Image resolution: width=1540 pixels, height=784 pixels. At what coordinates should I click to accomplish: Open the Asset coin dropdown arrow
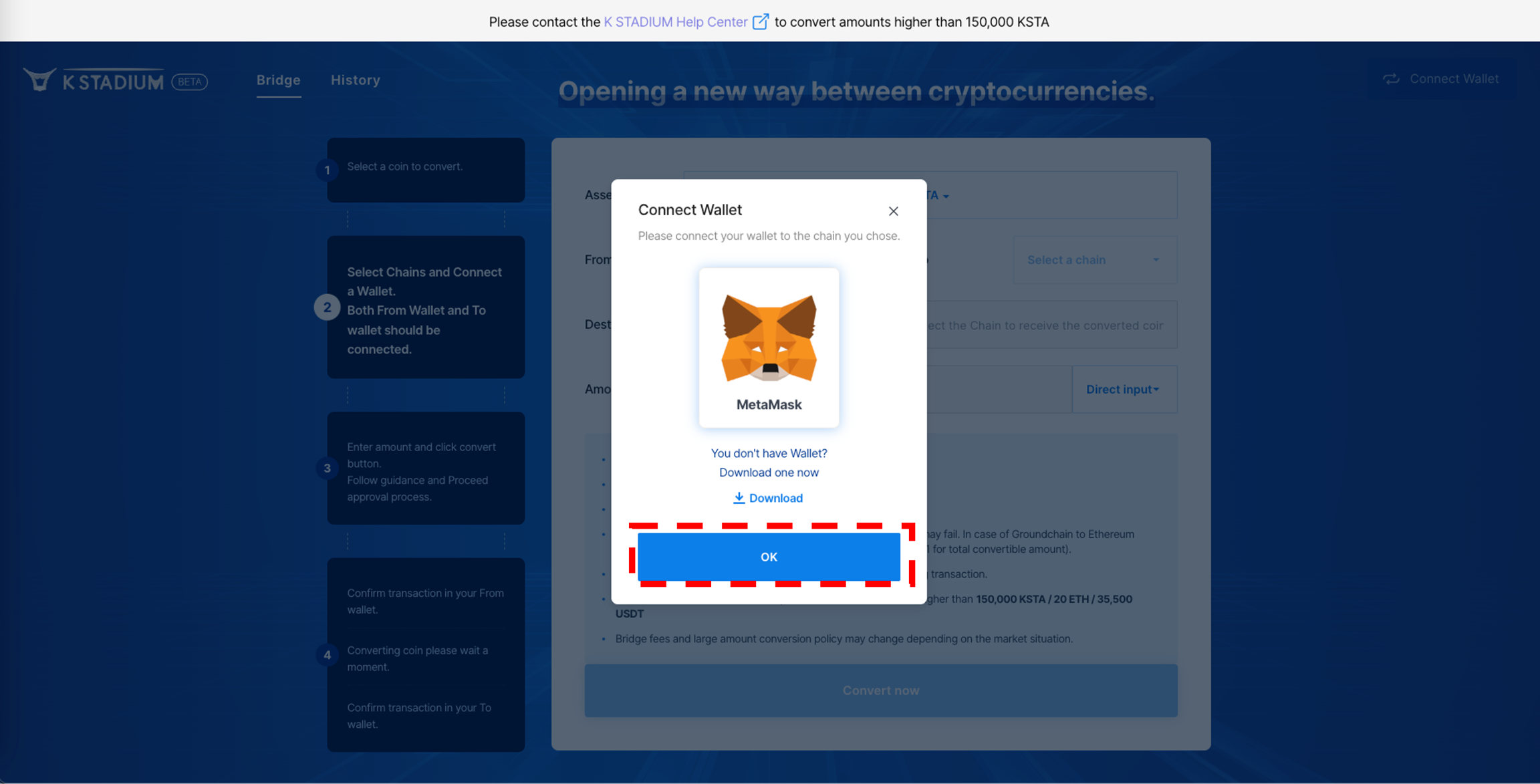(x=946, y=197)
